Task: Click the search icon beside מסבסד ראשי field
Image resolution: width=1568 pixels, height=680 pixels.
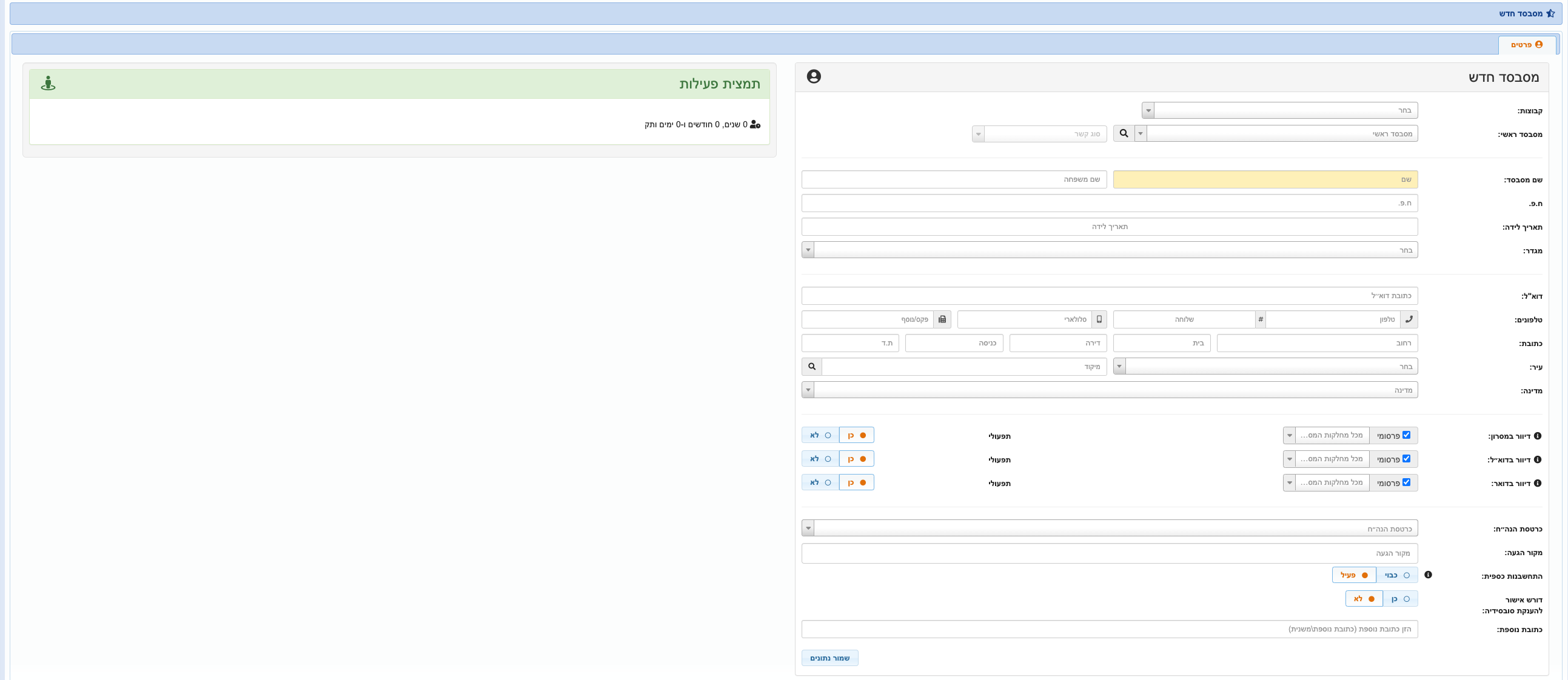Action: pos(1124,133)
